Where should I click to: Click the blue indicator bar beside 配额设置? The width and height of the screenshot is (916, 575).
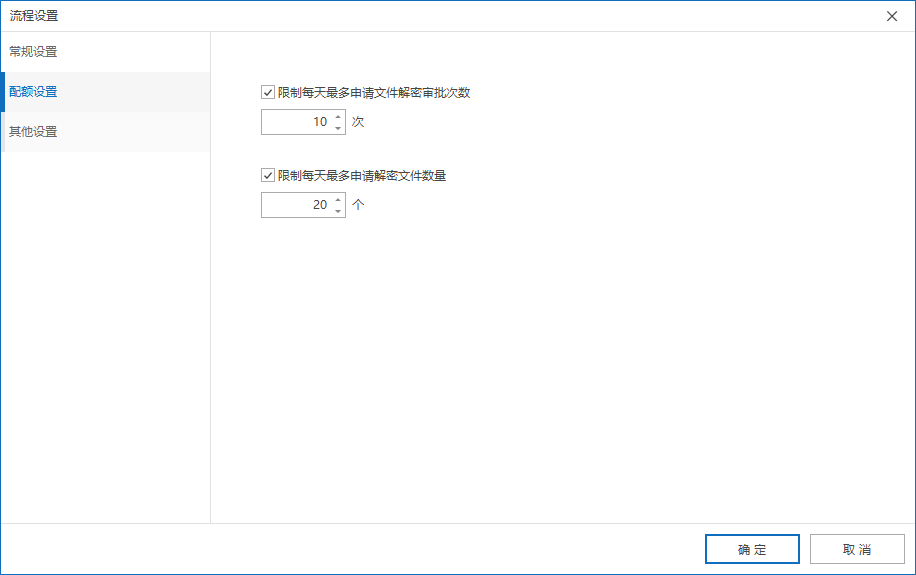3,92
